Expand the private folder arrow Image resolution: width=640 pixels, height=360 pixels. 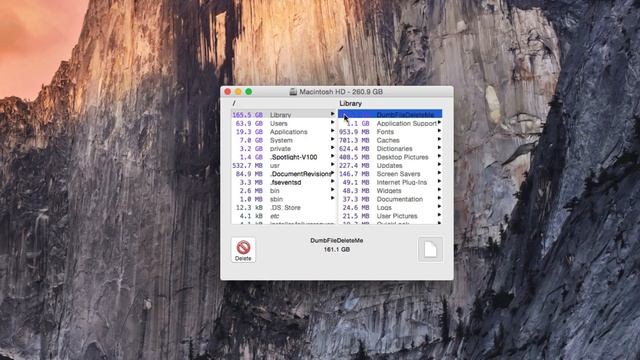point(332,148)
